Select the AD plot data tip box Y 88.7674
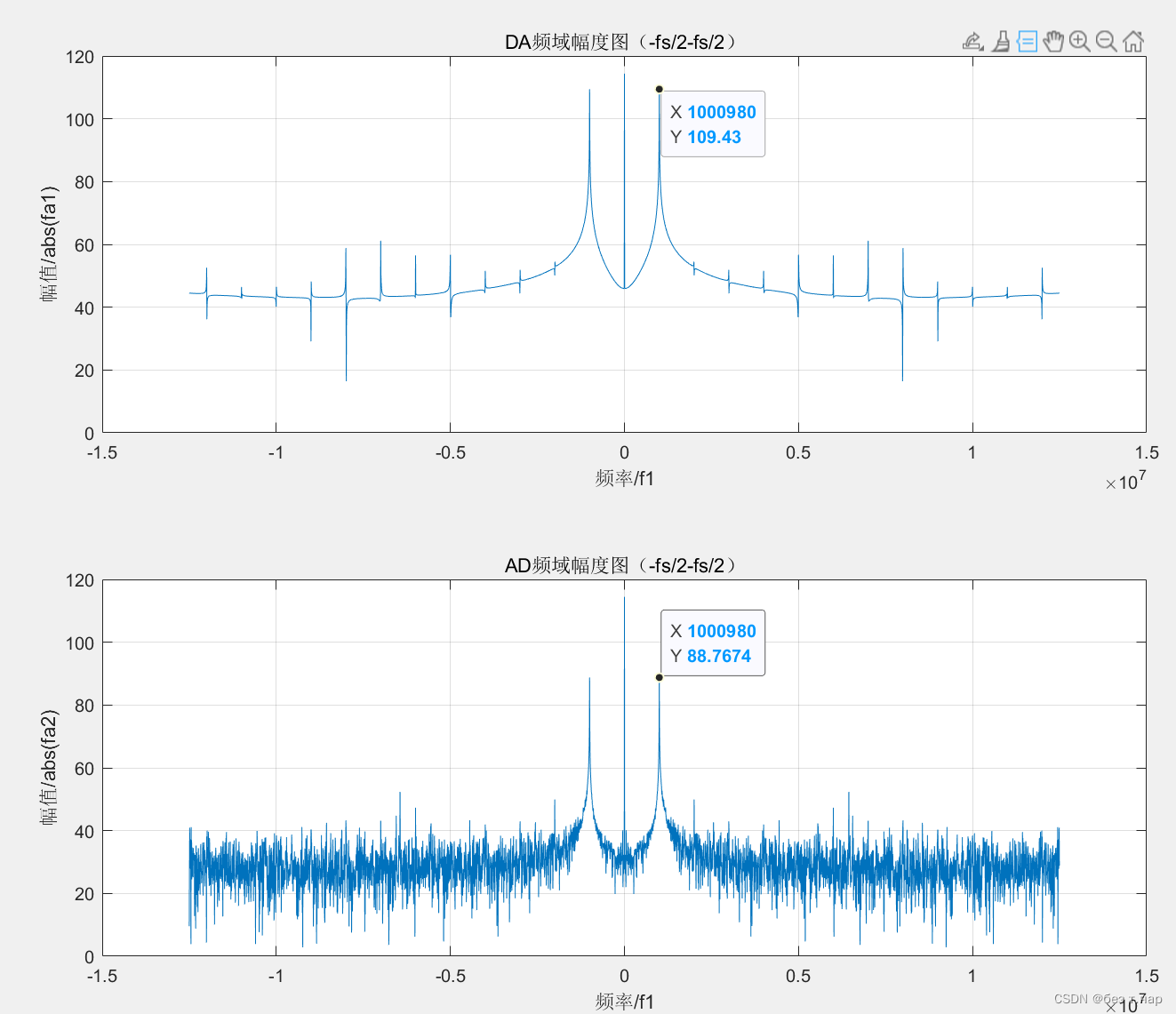 click(x=713, y=643)
